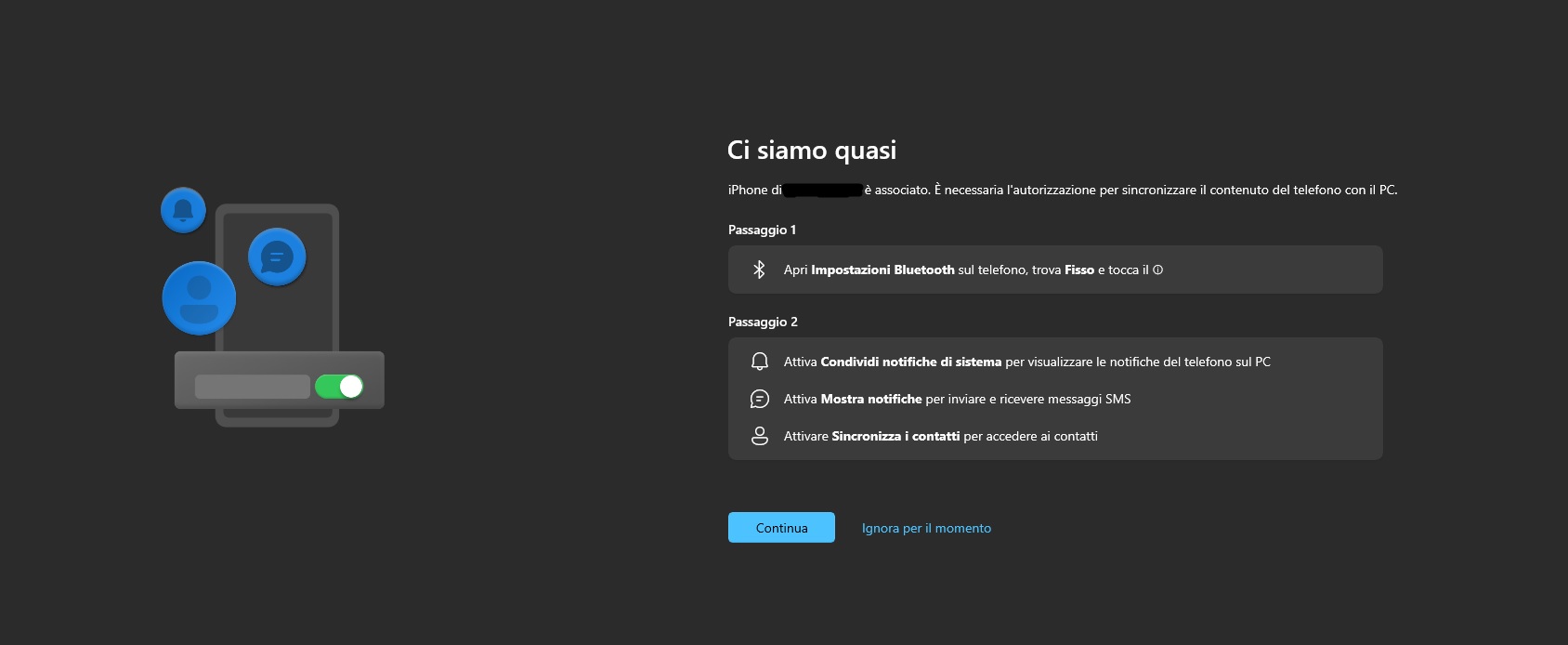The width and height of the screenshot is (1568, 645).
Task: Click the bold 'Condividi notifiche di sistema' text
Action: (x=910, y=362)
